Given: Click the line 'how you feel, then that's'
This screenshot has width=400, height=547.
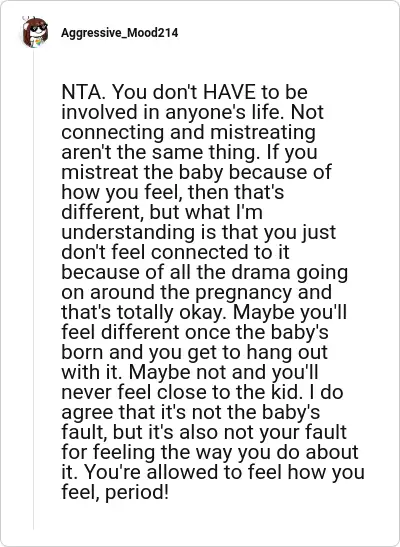Looking at the screenshot, I should pyautogui.click(x=173, y=192).
